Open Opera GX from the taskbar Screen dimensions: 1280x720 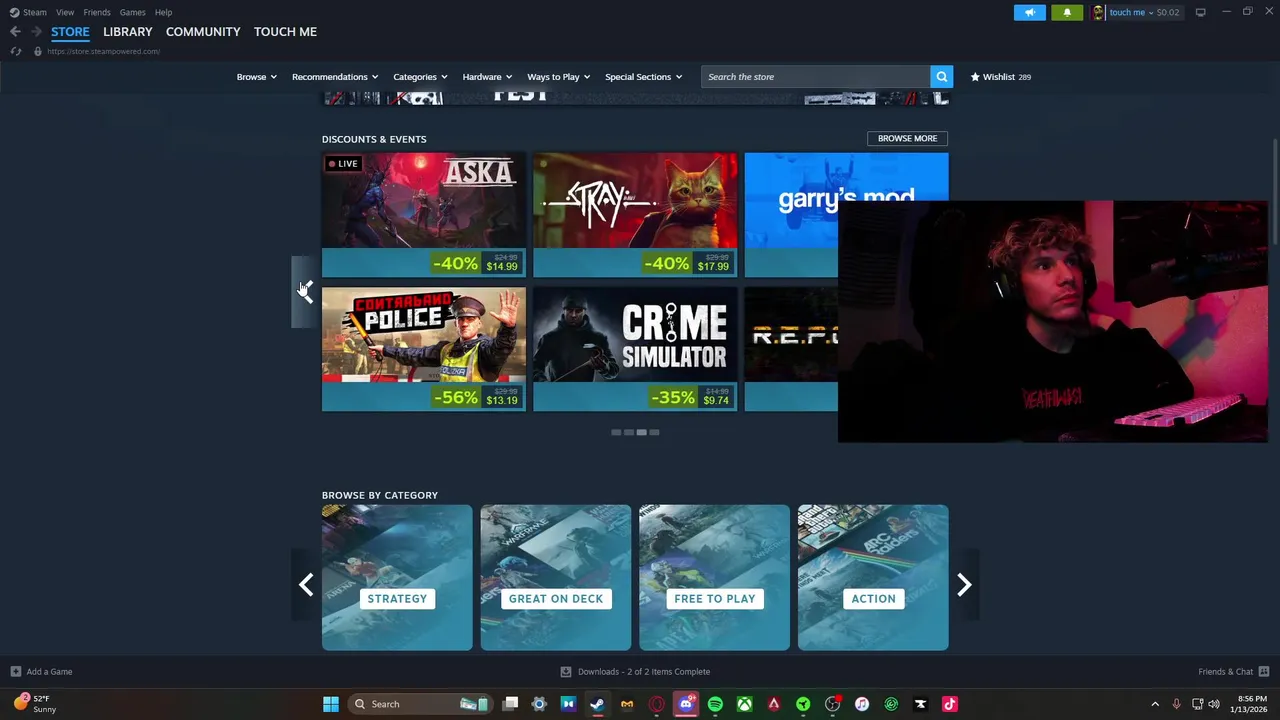(x=656, y=704)
